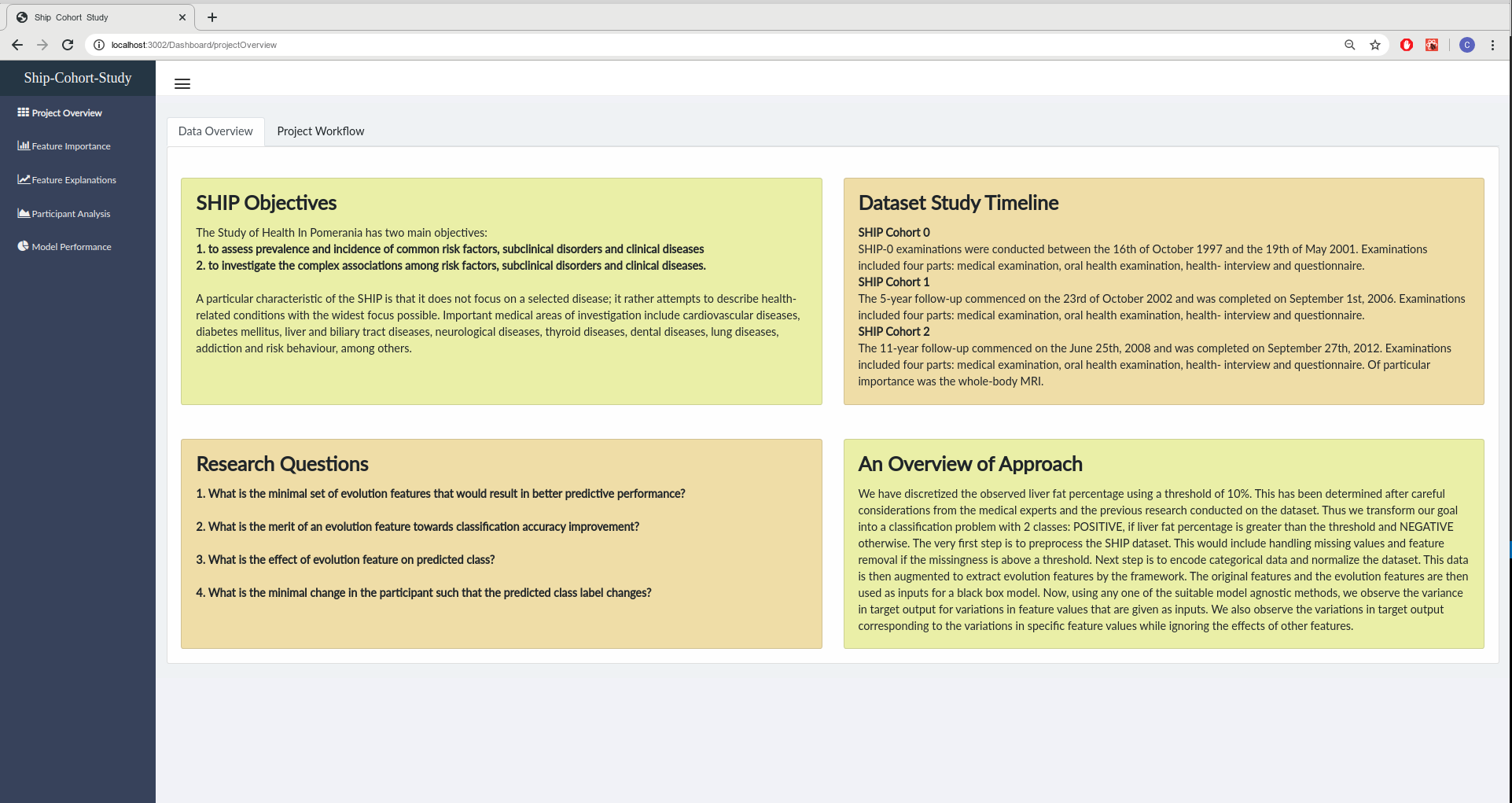This screenshot has height=803, width=1512.
Task: Click the red Opera-style extension icon
Action: (x=1407, y=45)
